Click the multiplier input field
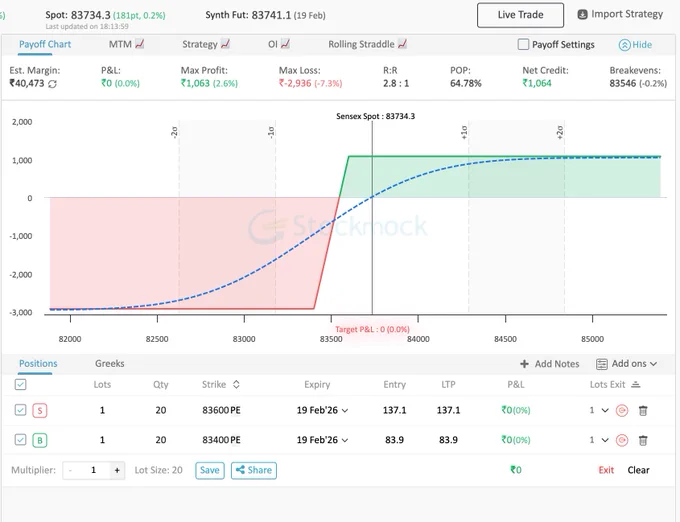The image size is (680, 522). coord(94,470)
